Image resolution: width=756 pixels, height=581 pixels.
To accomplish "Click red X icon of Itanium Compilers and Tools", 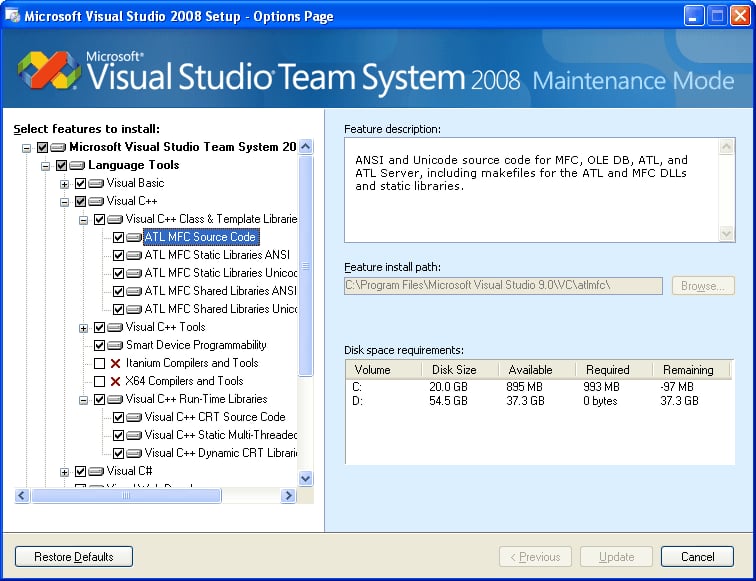I will [115, 363].
